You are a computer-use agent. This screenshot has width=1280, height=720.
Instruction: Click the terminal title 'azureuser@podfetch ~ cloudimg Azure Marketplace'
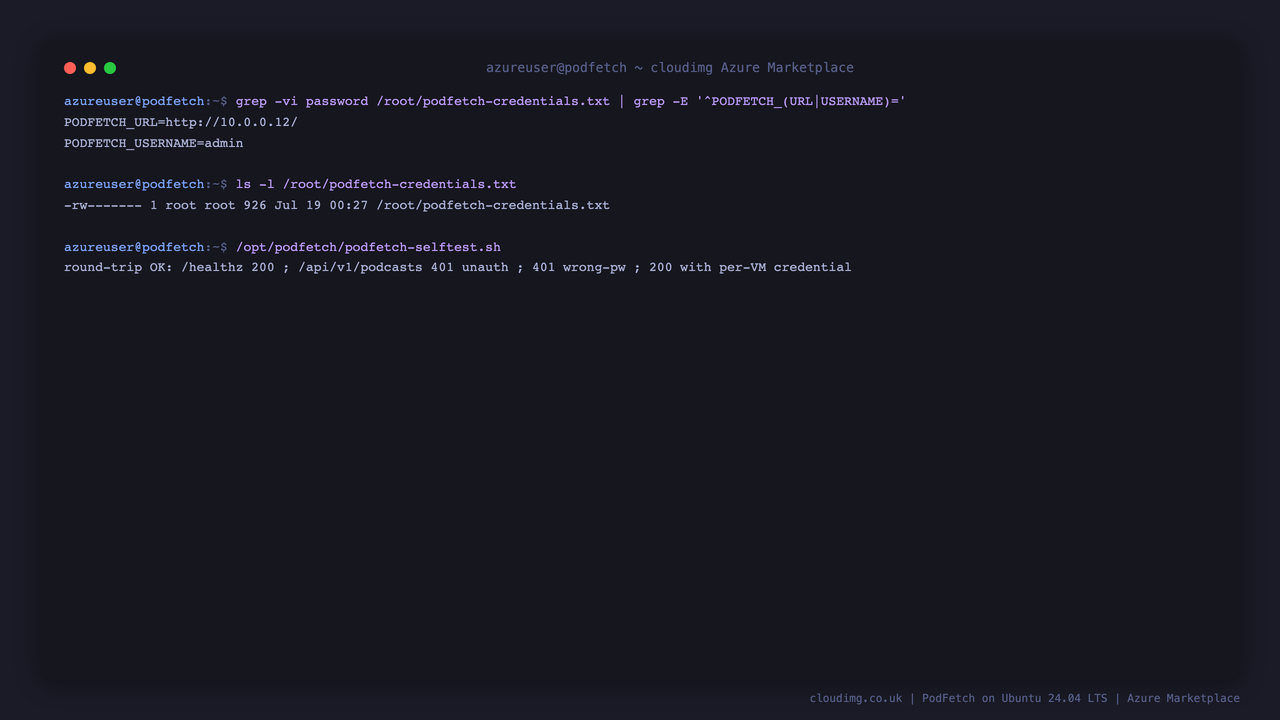pyautogui.click(x=670, y=68)
